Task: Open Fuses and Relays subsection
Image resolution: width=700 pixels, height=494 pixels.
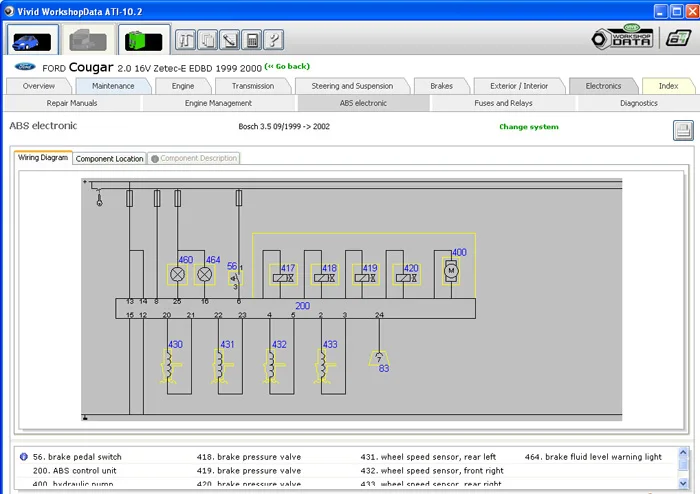Action: coord(504,103)
